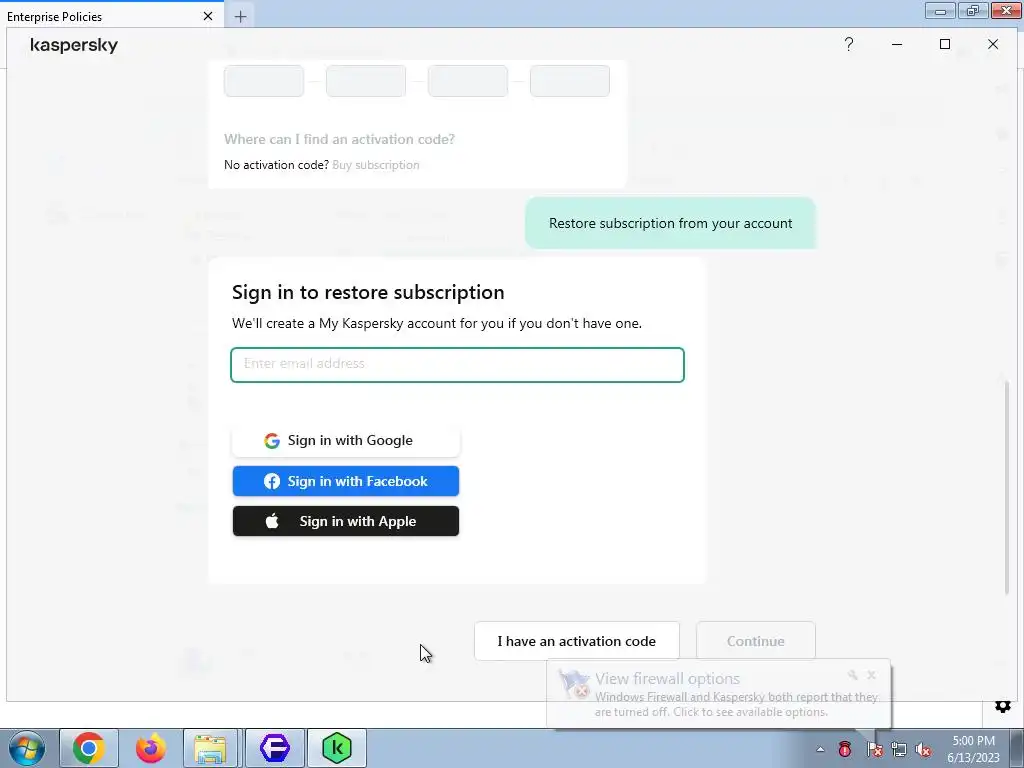This screenshot has height=768, width=1024.
Task: Maximize the Kaspersky window
Action: click(x=944, y=44)
